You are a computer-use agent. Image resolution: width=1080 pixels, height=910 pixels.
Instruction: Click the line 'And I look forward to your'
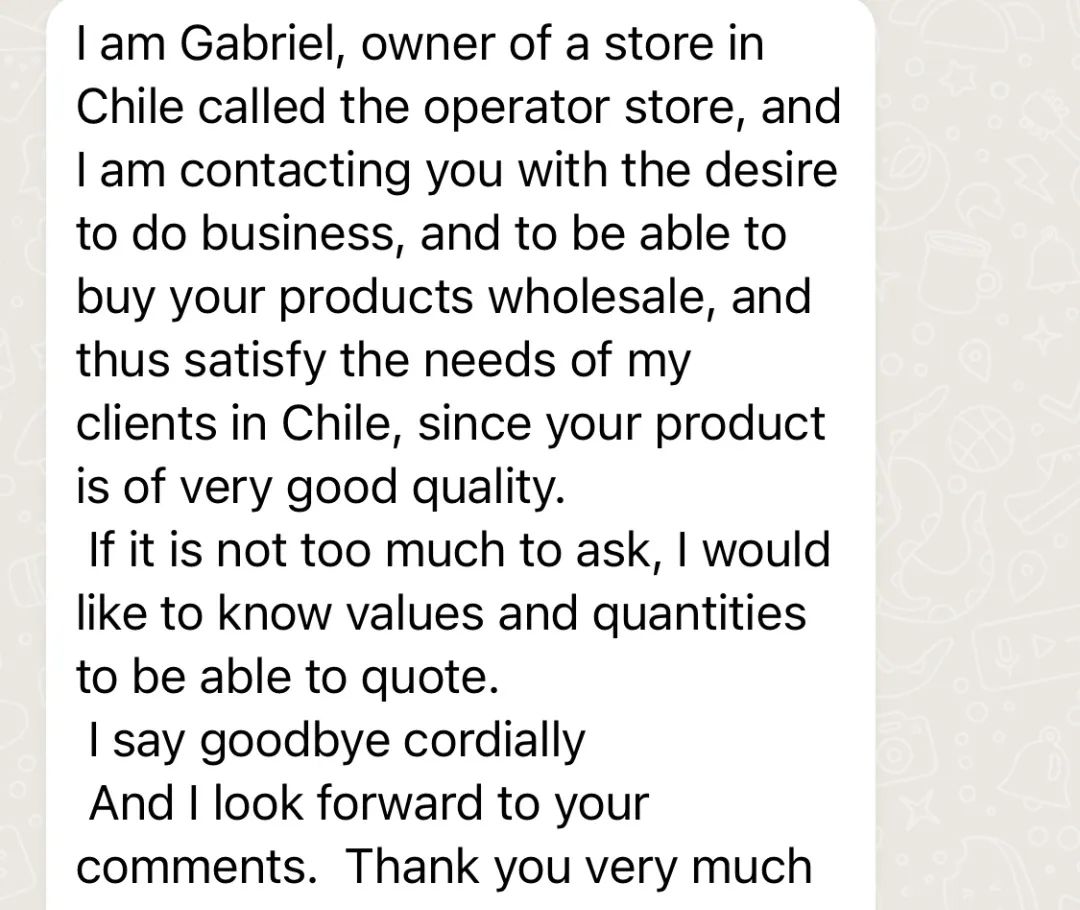pos(369,804)
